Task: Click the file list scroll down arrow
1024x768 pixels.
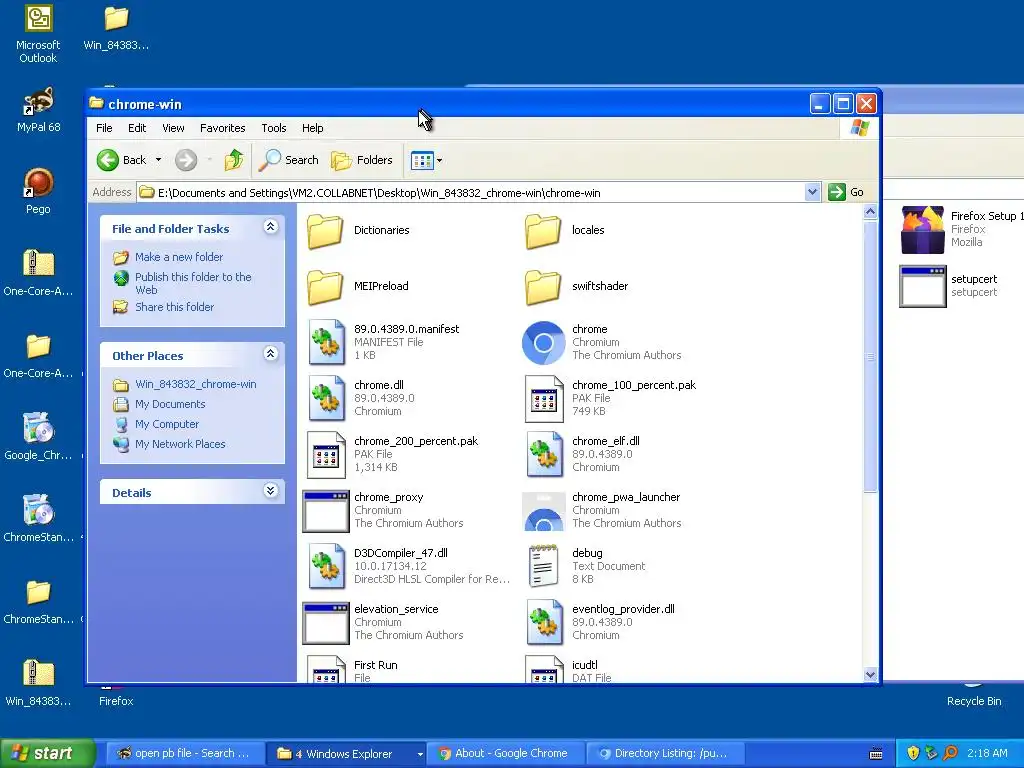Action: click(x=870, y=675)
